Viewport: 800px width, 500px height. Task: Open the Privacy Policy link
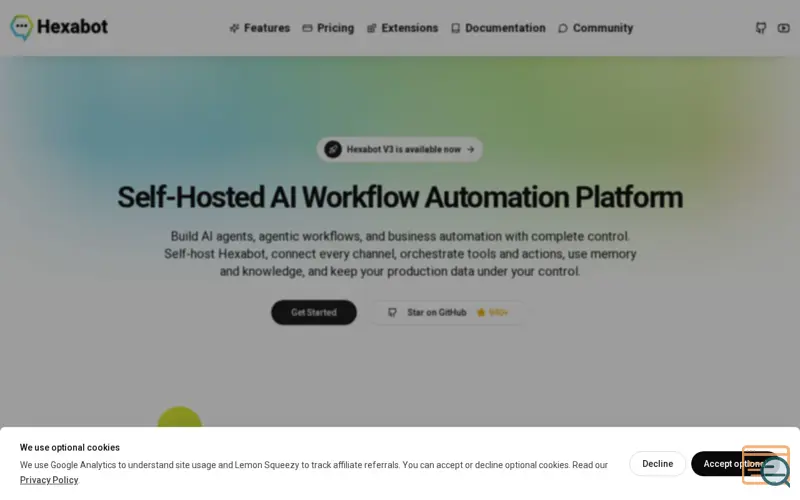[49, 480]
